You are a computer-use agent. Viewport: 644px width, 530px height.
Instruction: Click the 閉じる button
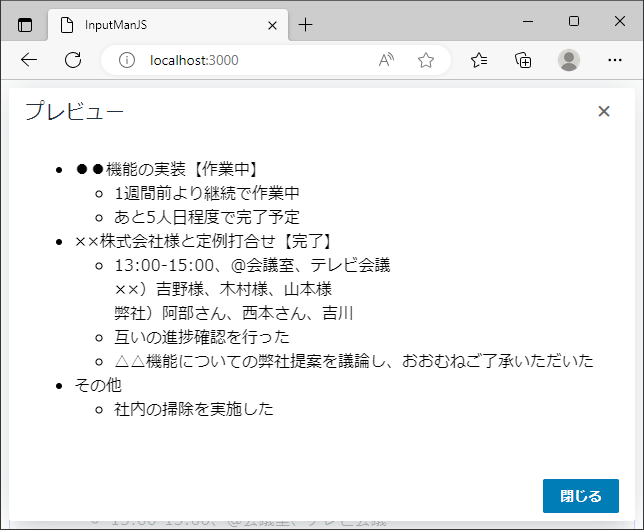tap(581, 496)
